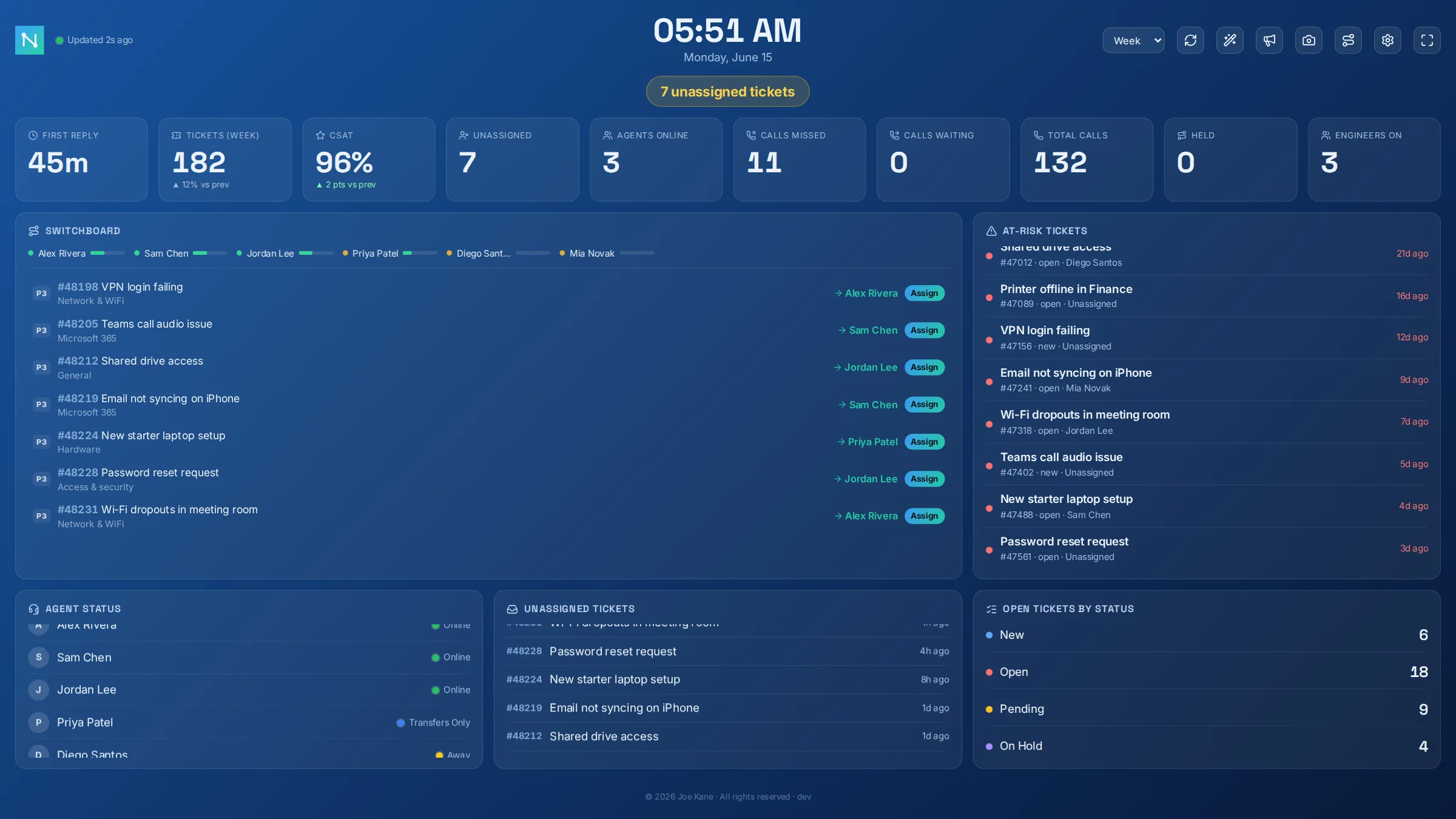Screen dimensions: 1456x819
Task: Click the megaphone announcement icon
Action: (1269, 40)
